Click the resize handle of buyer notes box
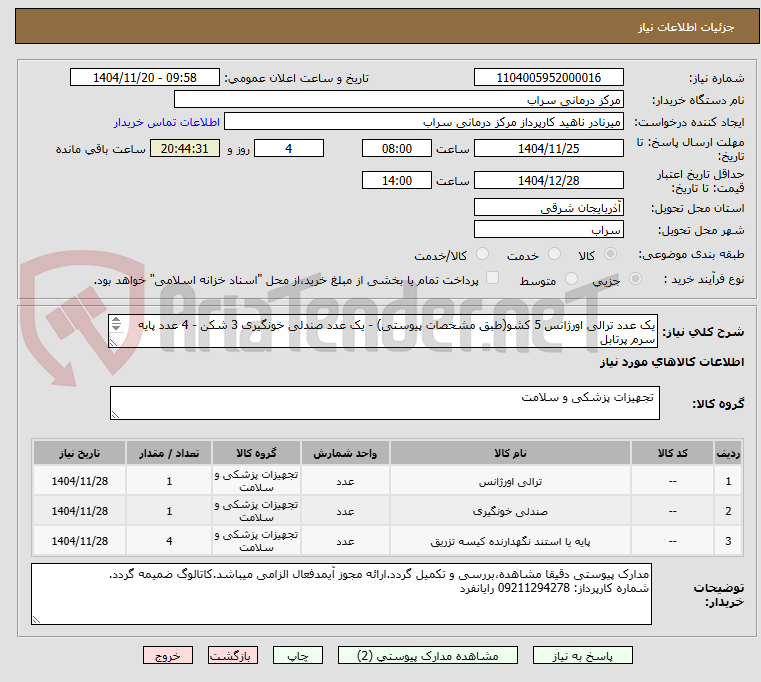Image resolution: width=761 pixels, height=682 pixels. tap(36, 620)
